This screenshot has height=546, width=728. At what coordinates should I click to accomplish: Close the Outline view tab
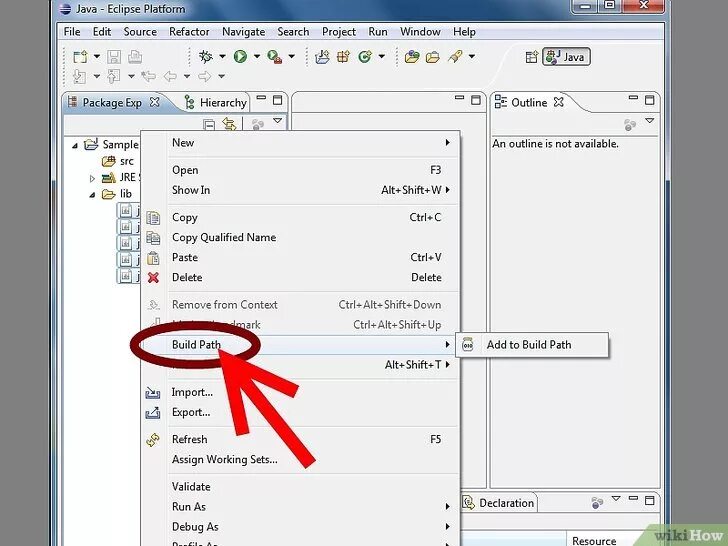pyautogui.click(x=559, y=102)
